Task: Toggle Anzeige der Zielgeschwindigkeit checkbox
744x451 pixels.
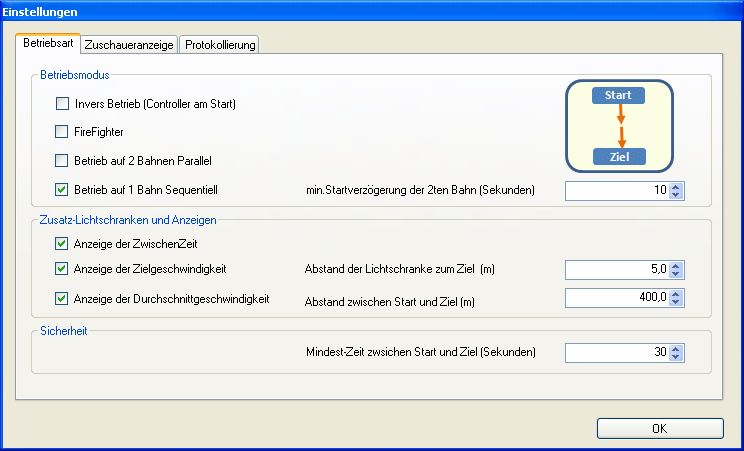Action: [x=63, y=269]
